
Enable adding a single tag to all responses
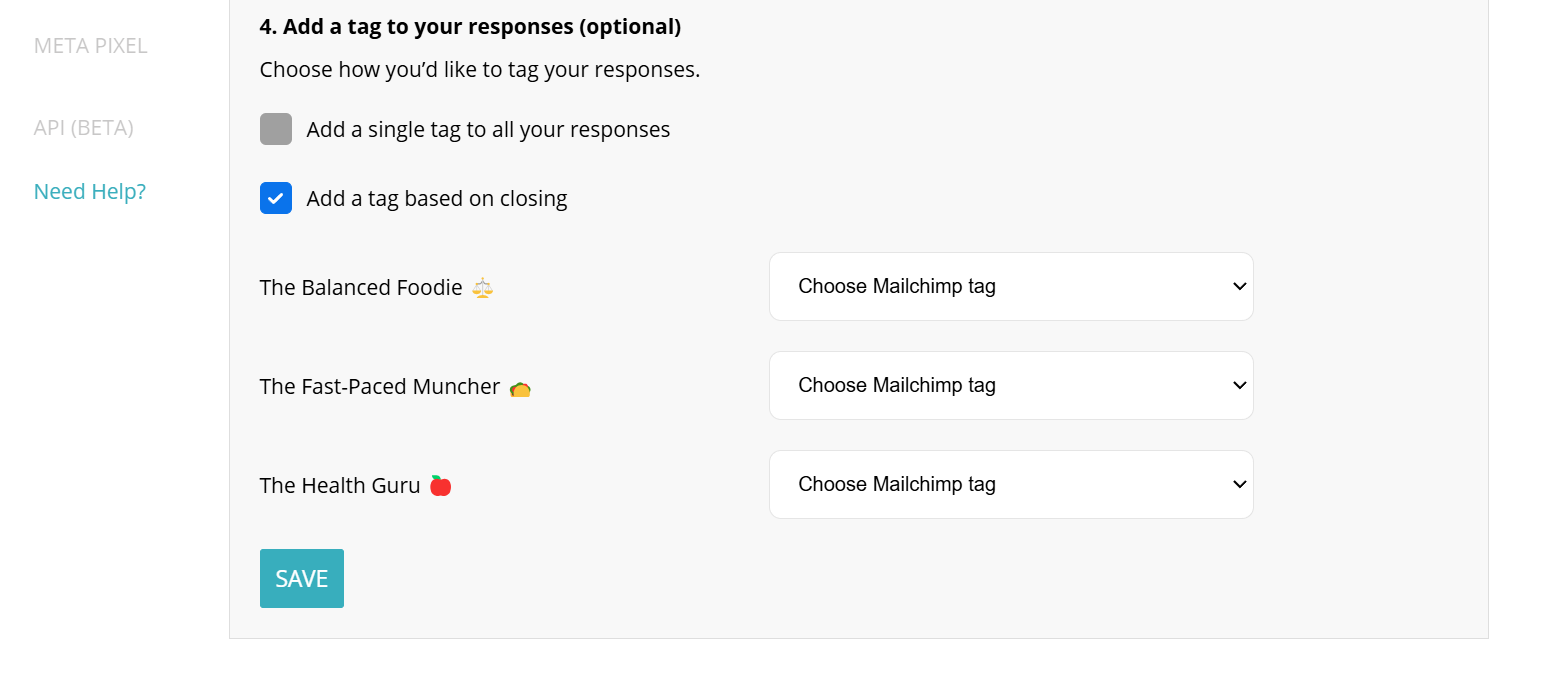click(275, 128)
